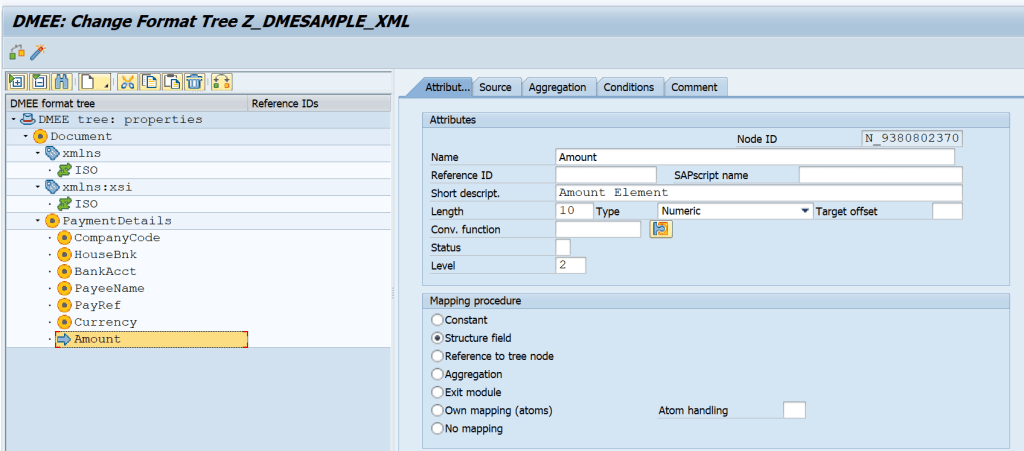The height and width of the screenshot is (451, 1024).
Task: Click the SAPscript name input field
Action: (880, 175)
